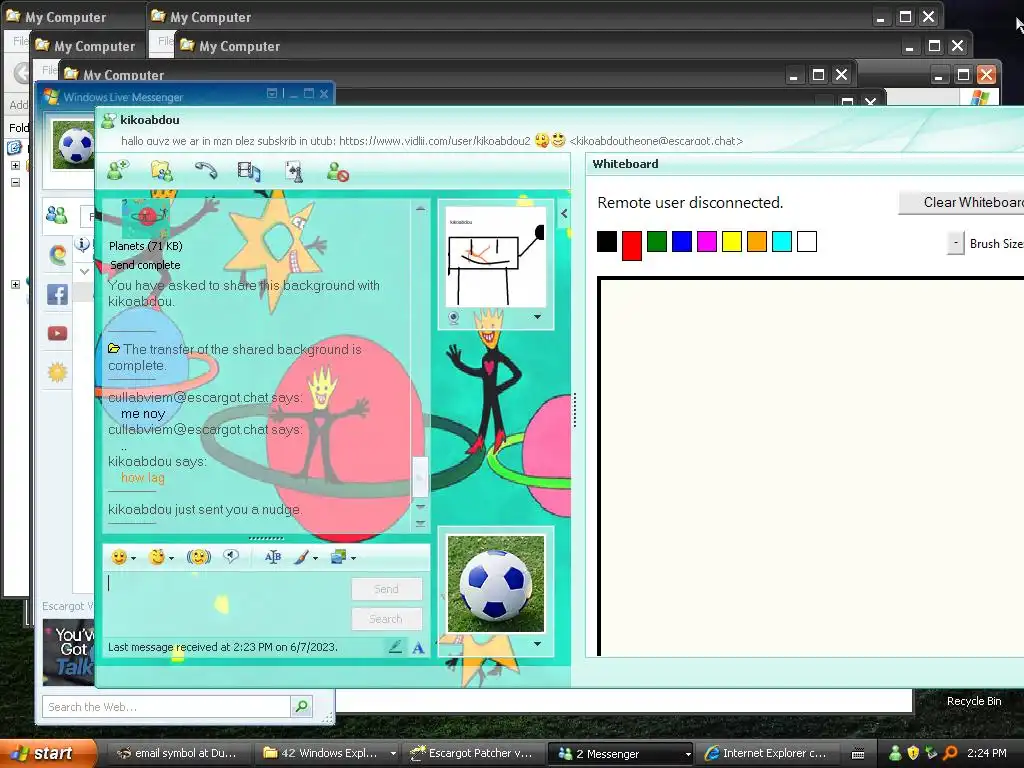
Task: Click the info icon in Messenger window
Action: pos(82,244)
